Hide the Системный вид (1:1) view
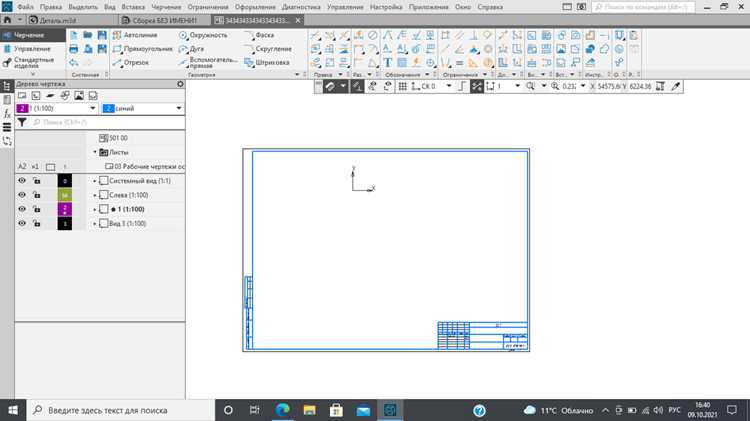Viewport: 750px width, 421px height. [22, 181]
